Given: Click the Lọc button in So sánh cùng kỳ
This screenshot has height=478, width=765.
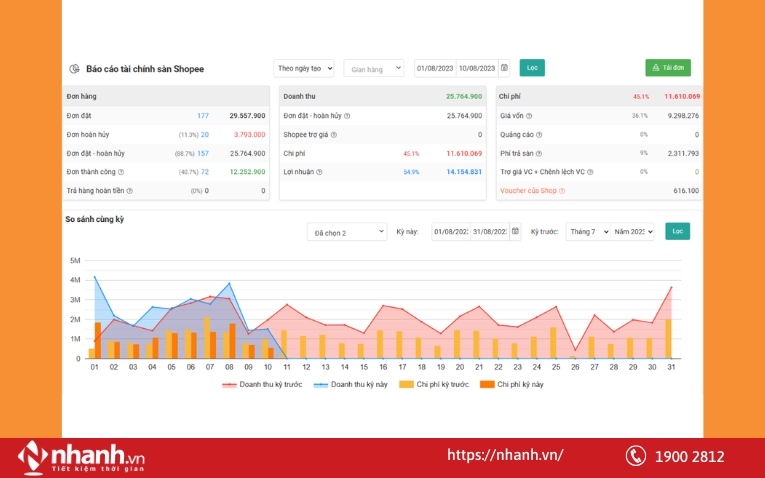Looking at the screenshot, I should point(677,231).
